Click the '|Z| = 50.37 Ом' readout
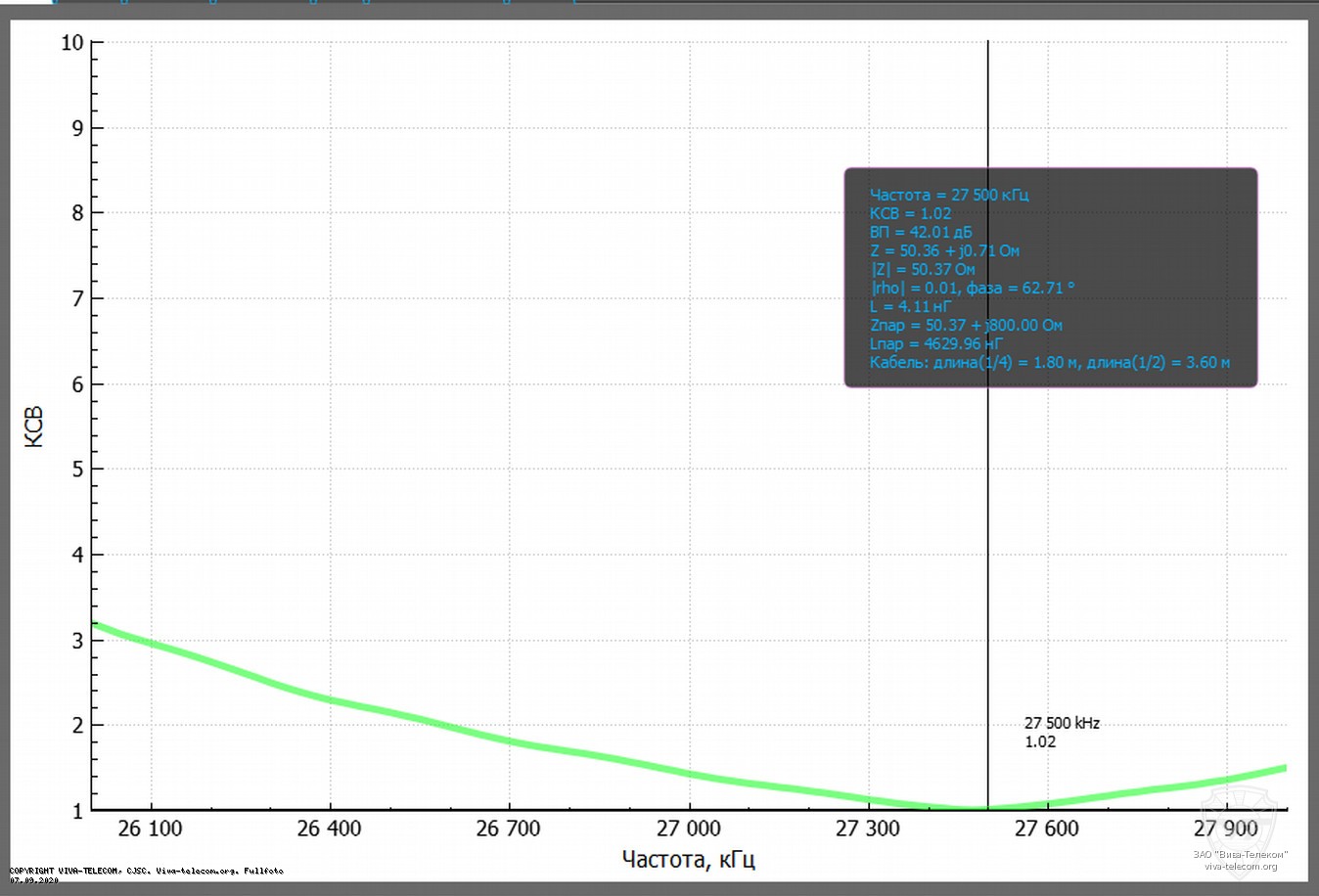 point(923,269)
